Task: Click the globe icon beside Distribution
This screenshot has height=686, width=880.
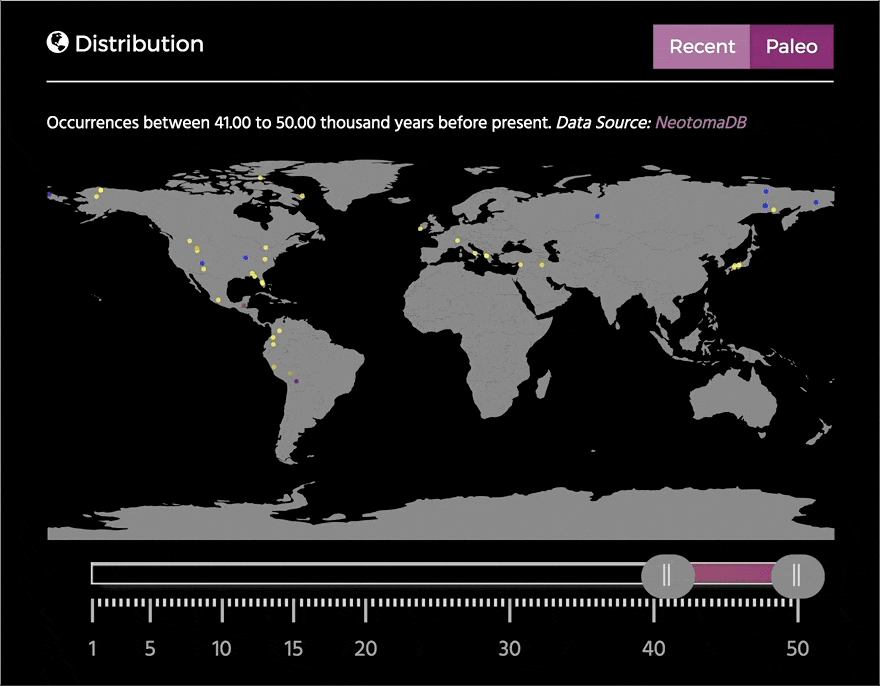Action: [57, 43]
